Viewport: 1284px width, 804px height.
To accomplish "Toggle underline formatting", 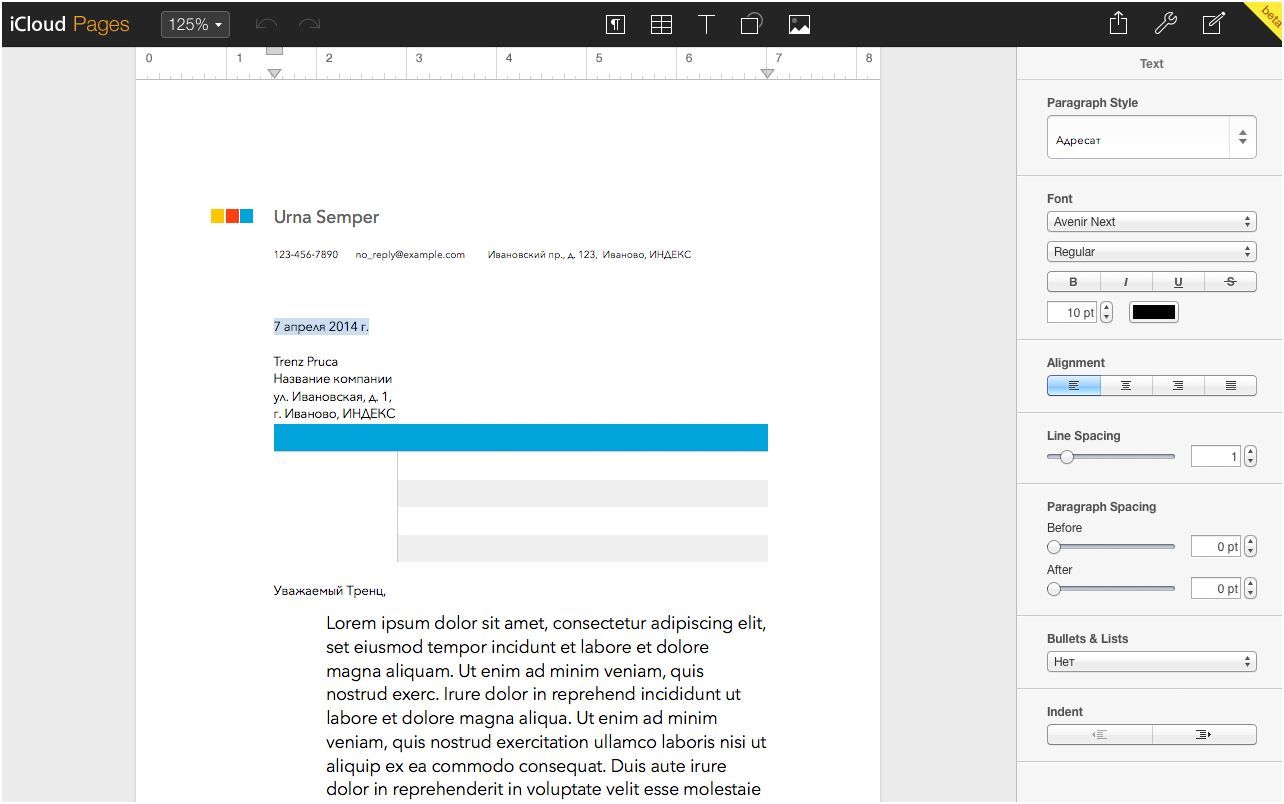I will pos(1178,282).
